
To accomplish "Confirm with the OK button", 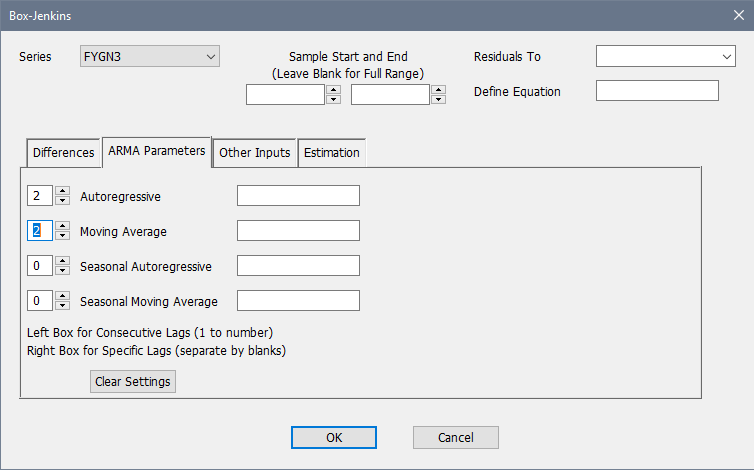I will tap(334, 437).
